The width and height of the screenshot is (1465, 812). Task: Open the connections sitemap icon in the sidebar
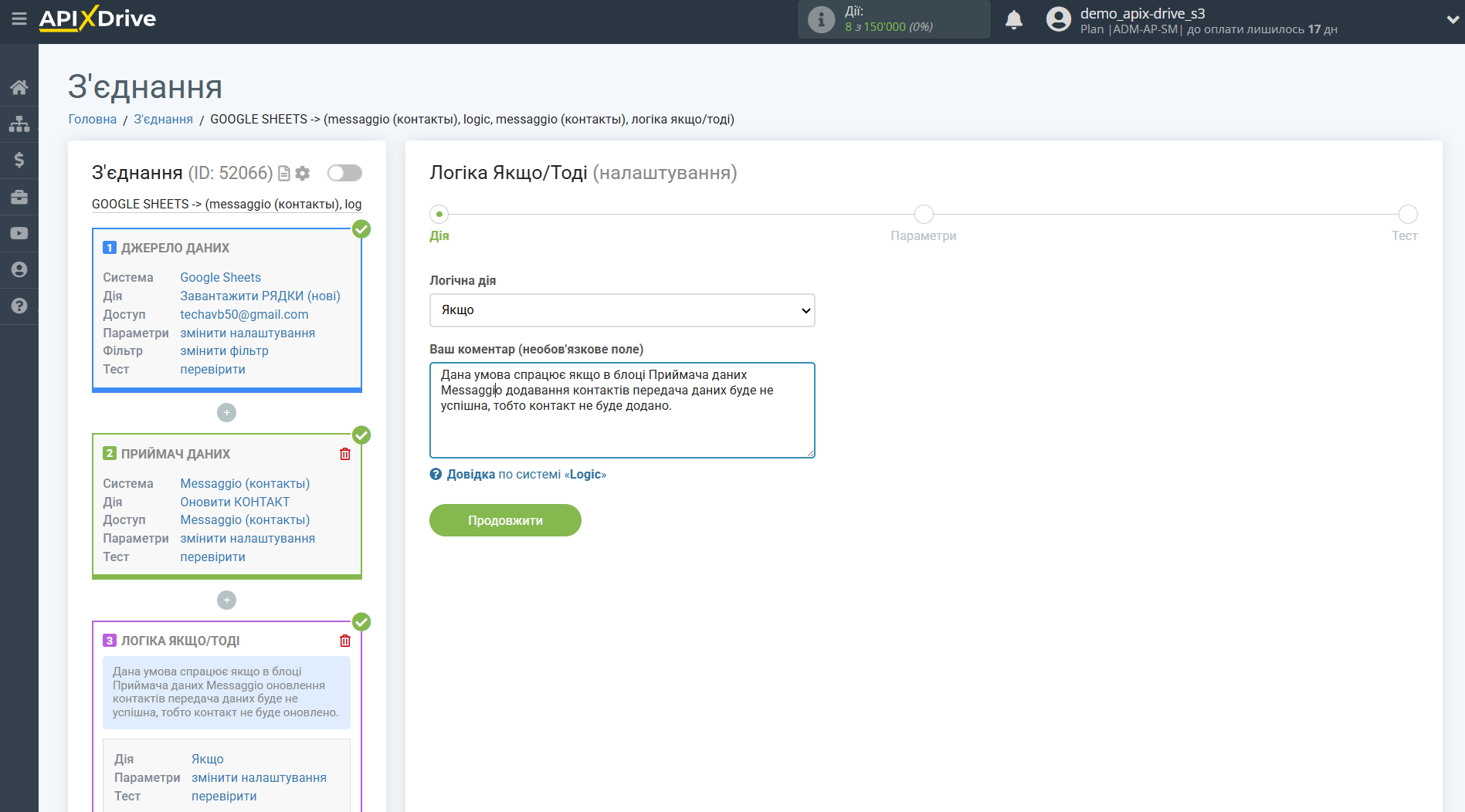click(x=19, y=123)
